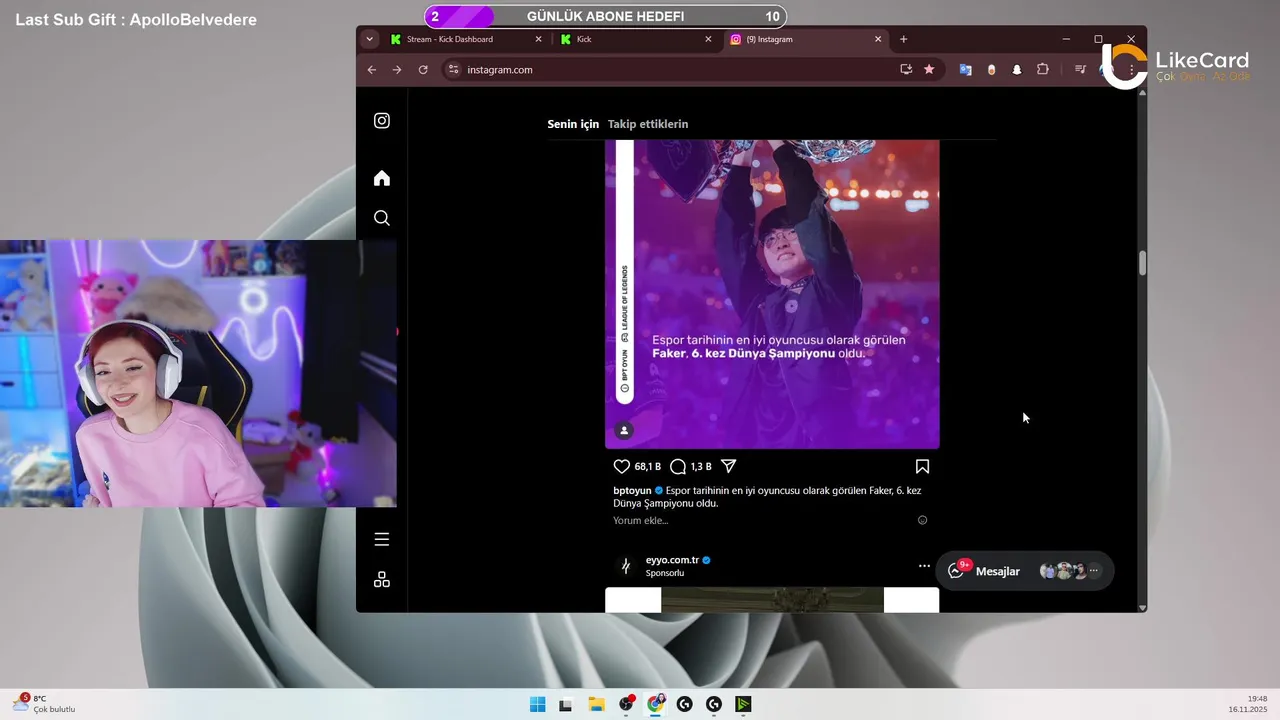Click Sponsorlu label under eyyo.com.tr
This screenshot has height=720, width=1280.
tap(665, 573)
